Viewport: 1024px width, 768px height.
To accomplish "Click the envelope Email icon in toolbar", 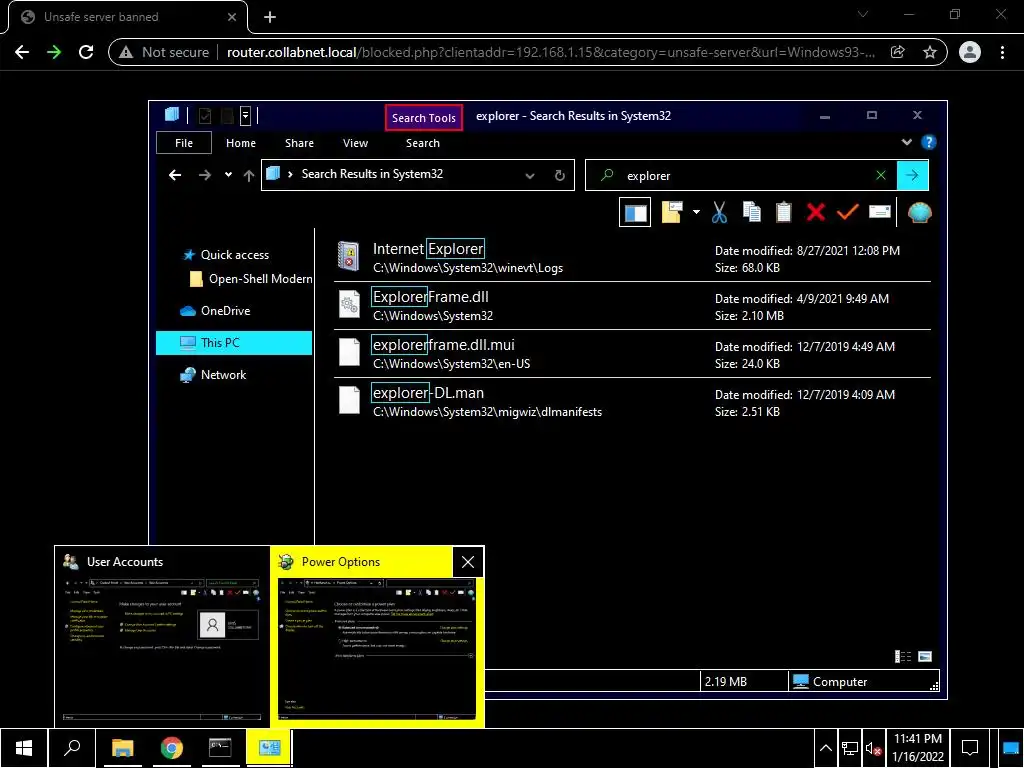I will click(880, 212).
